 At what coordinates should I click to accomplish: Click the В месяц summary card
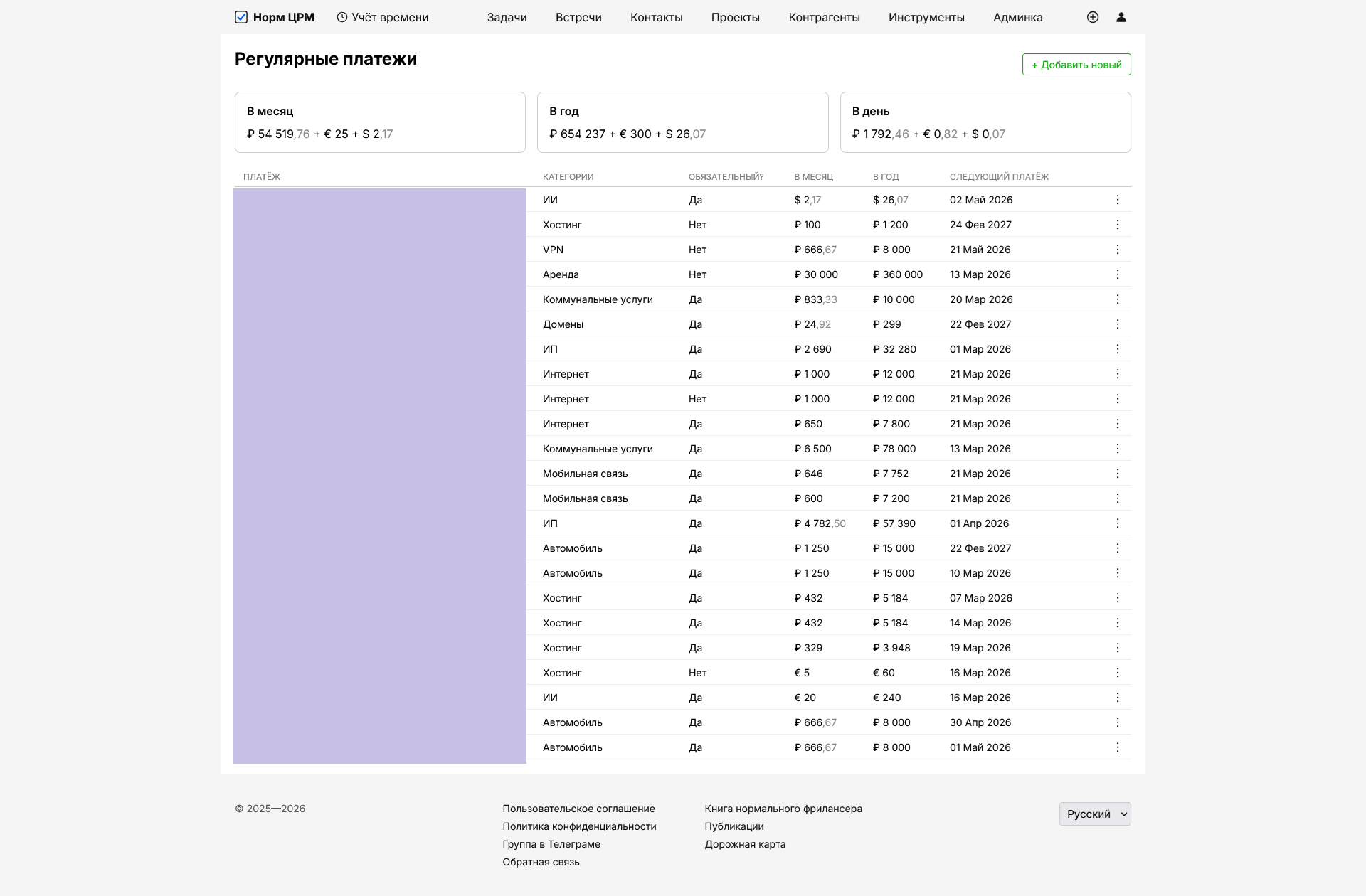380,122
